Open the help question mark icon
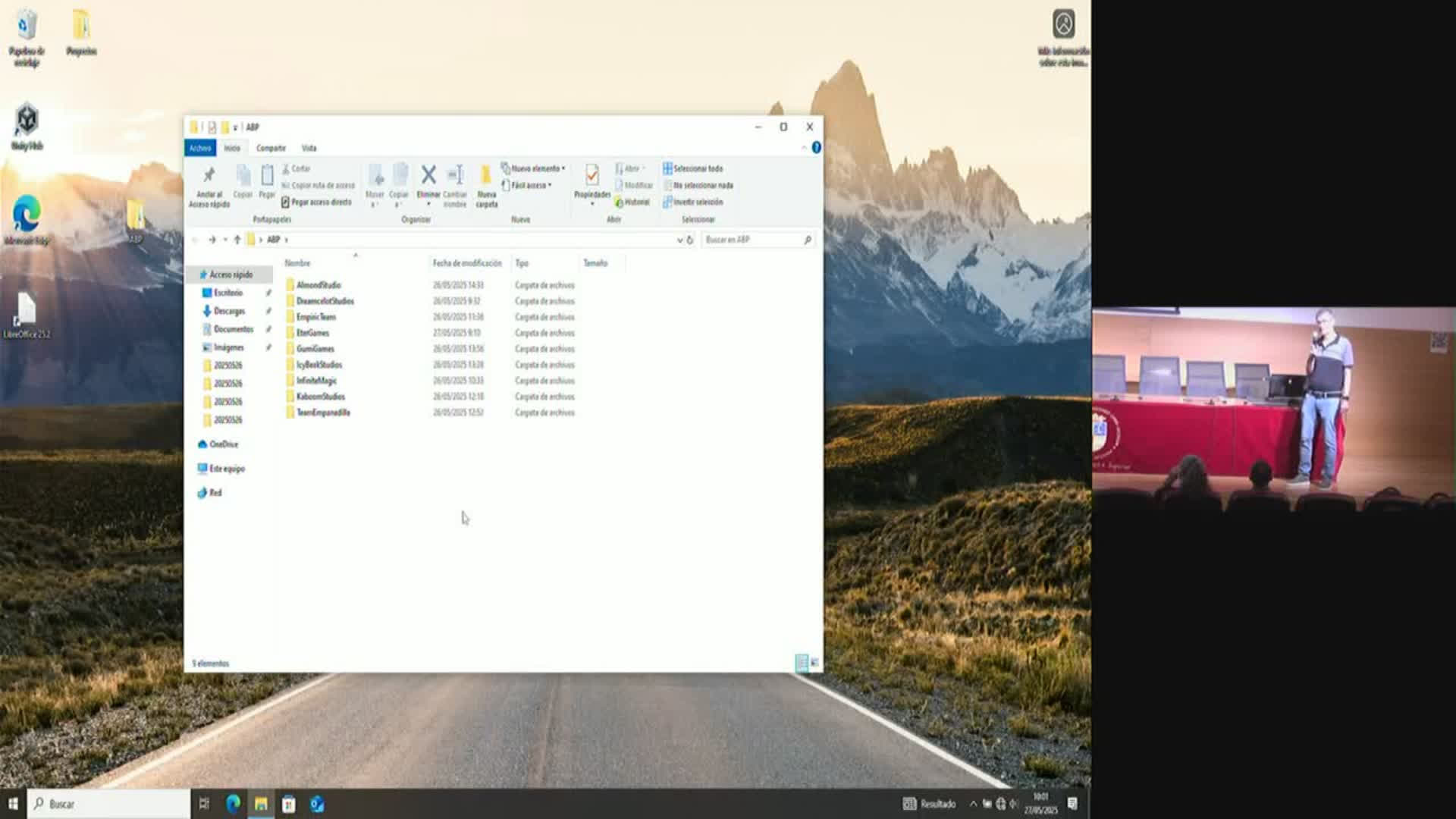The image size is (1456, 819). tap(816, 148)
